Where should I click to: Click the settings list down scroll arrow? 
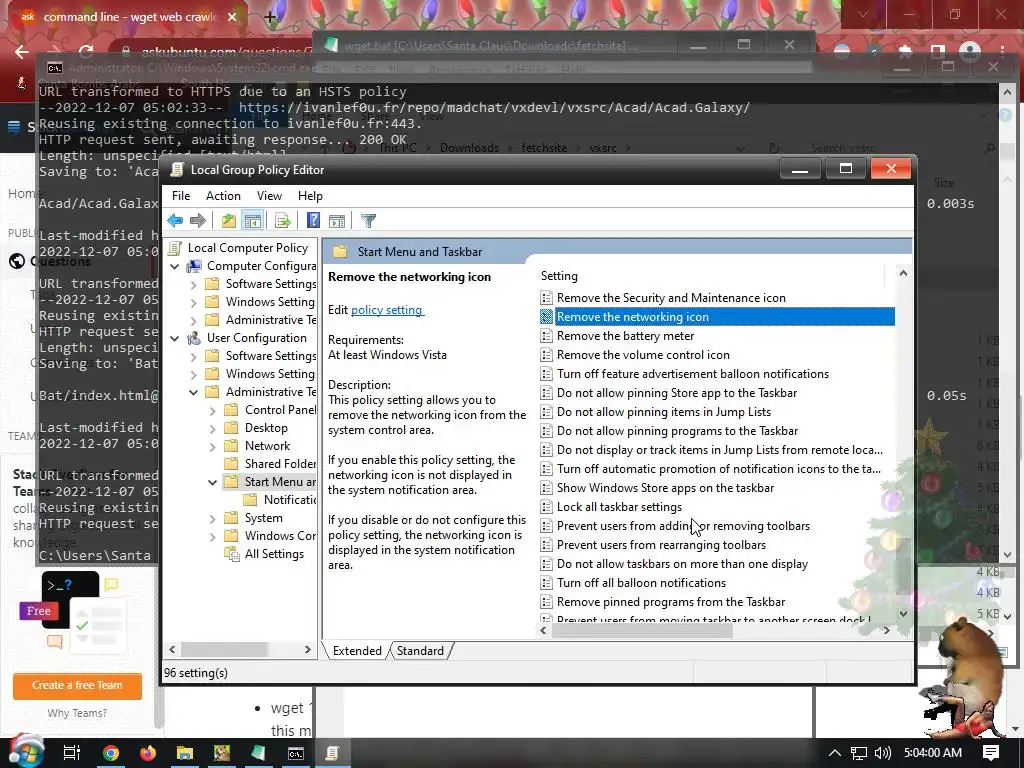(x=903, y=613)
